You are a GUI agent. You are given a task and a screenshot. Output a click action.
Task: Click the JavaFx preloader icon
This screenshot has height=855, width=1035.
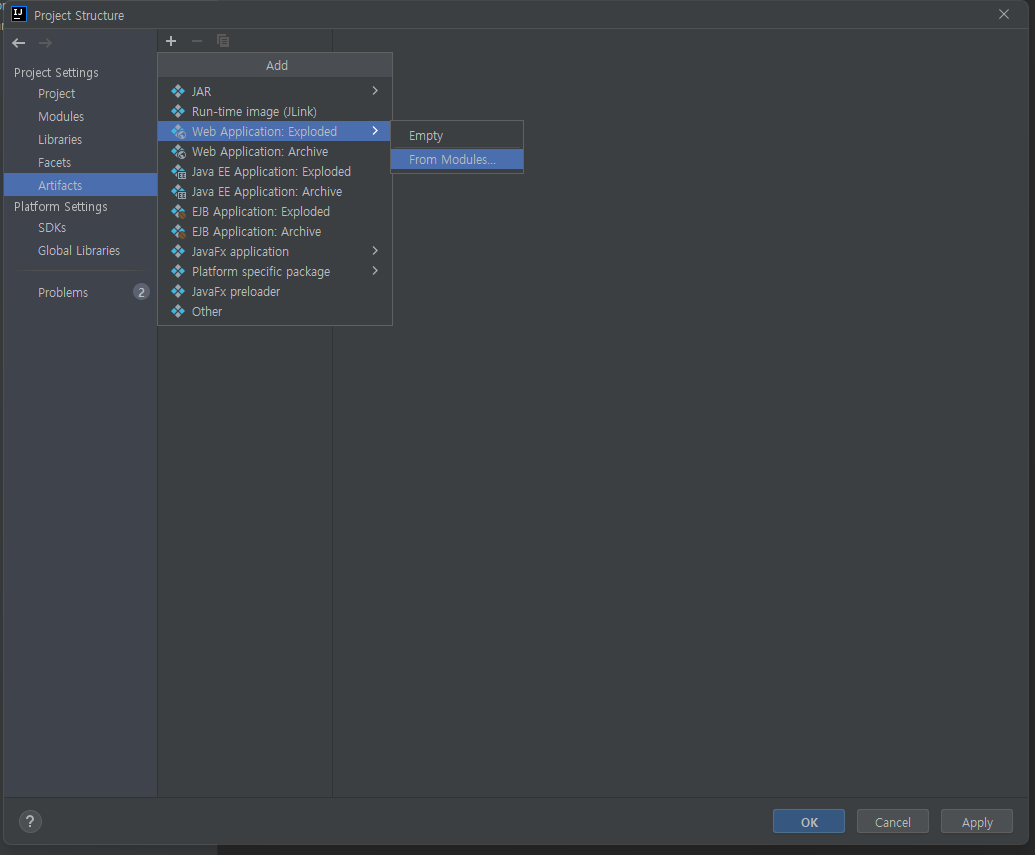[x=178, y=291]
